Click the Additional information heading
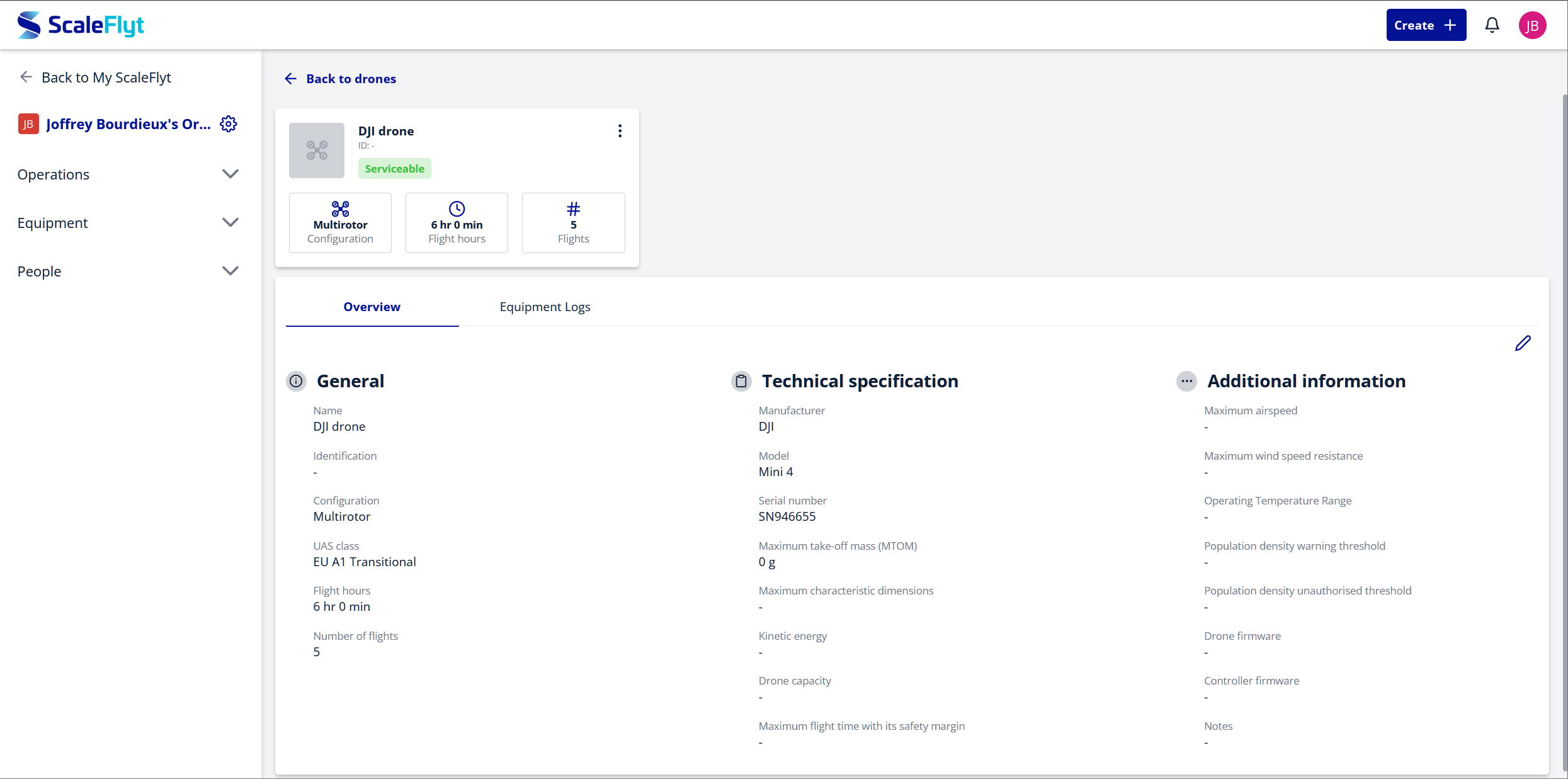Image resolution: width=1568 pixels, height=779 pixels. [1307, 381]
